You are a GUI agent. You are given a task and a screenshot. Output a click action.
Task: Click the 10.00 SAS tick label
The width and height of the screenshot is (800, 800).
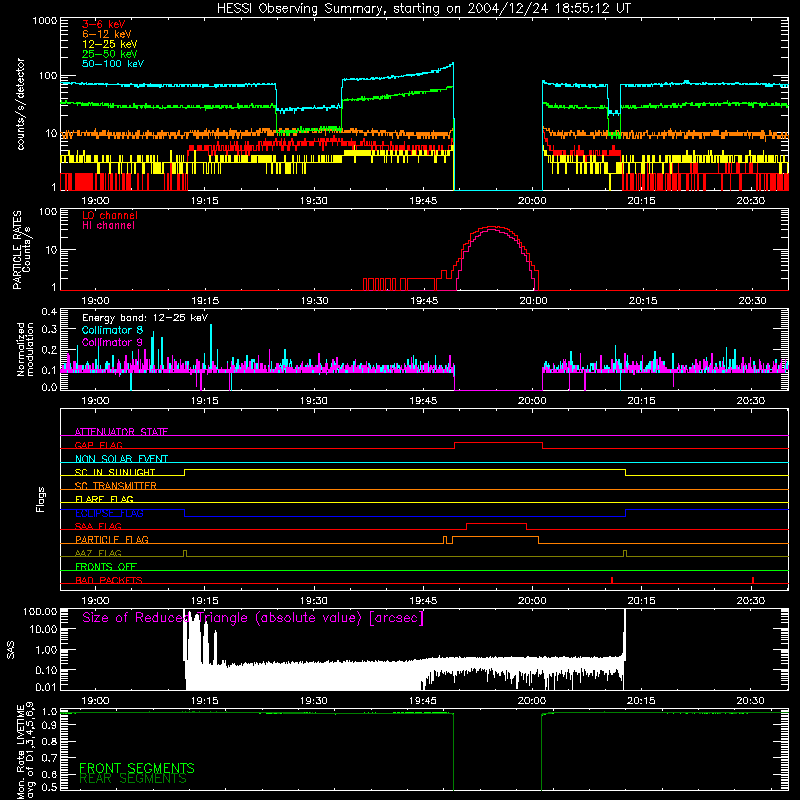tap(43, 630)
